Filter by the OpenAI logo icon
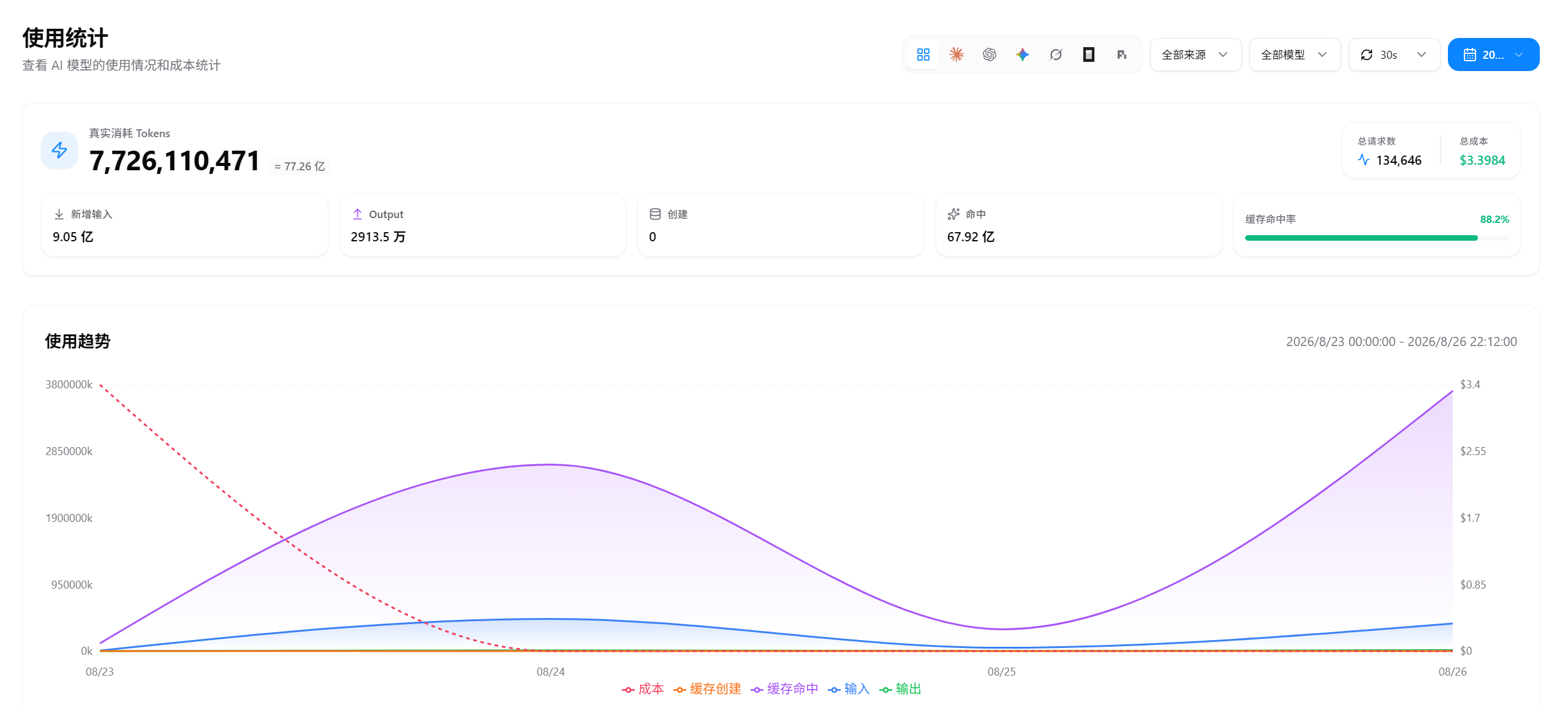Viewport: 1568px width, 716px height. point(989,55)
